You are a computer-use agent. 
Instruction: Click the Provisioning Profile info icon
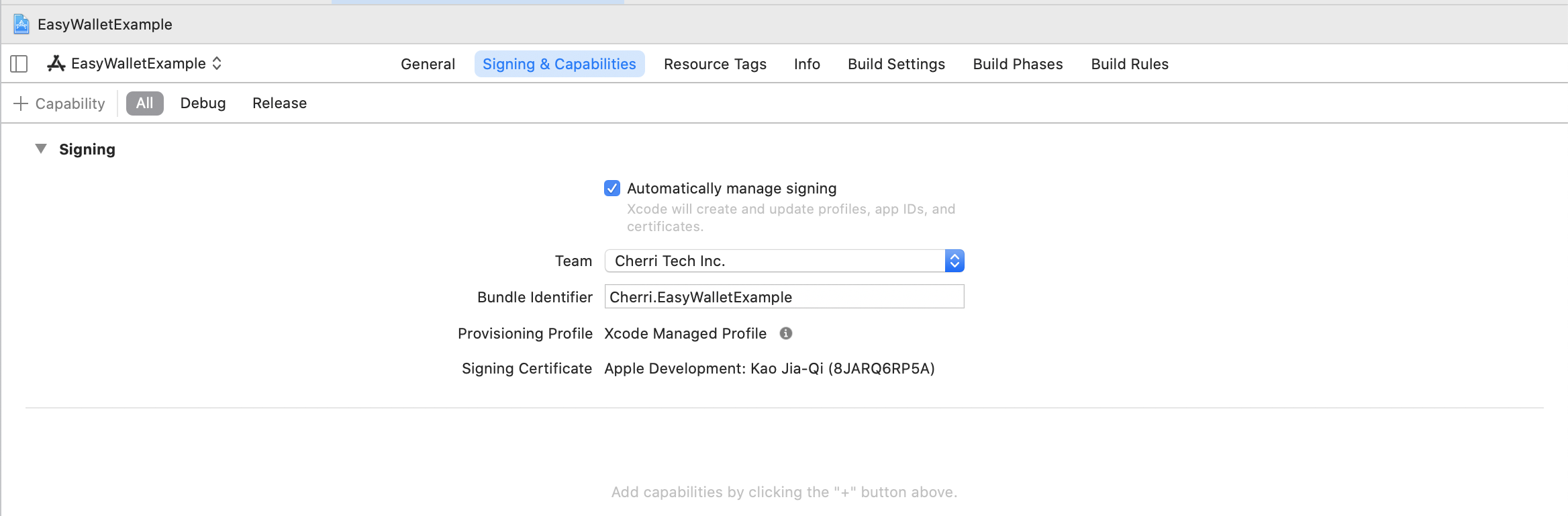tap(786, 333)
